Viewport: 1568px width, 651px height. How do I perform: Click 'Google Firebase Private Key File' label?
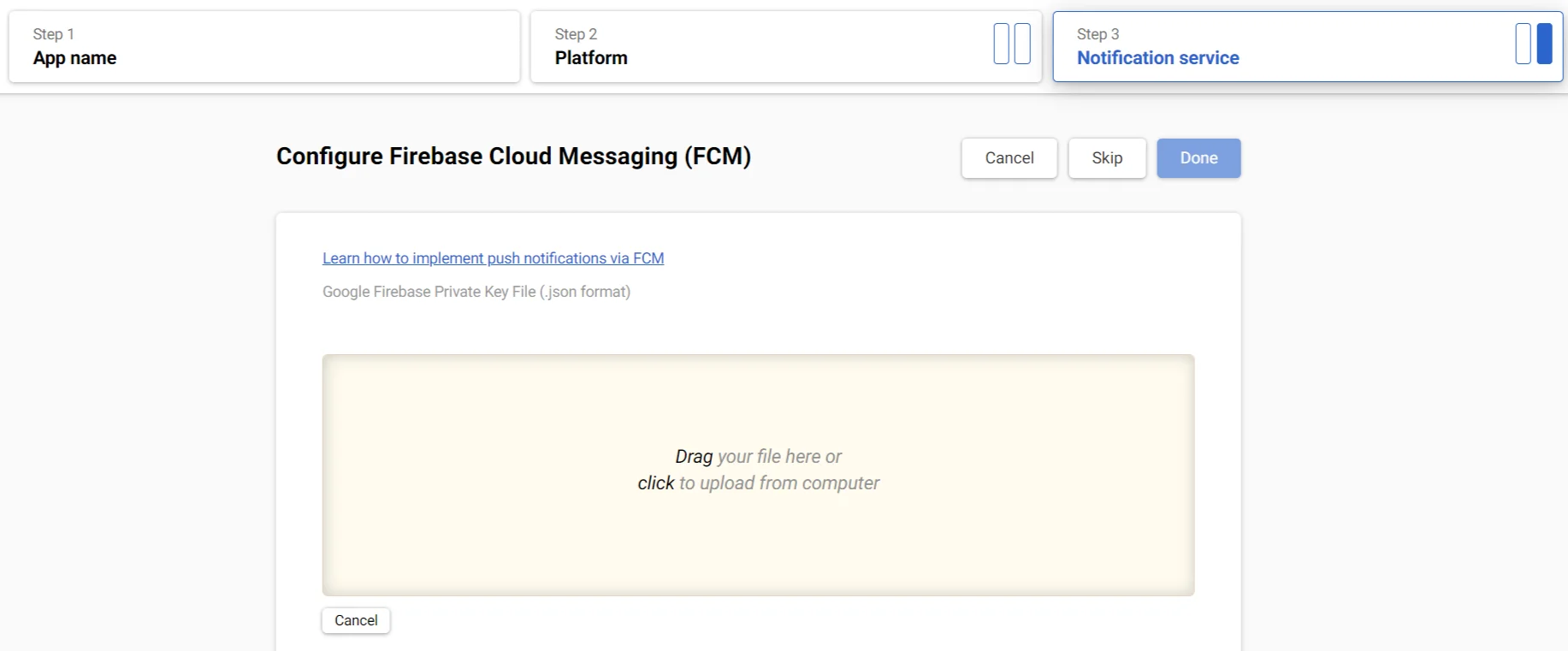pos(476,292)
